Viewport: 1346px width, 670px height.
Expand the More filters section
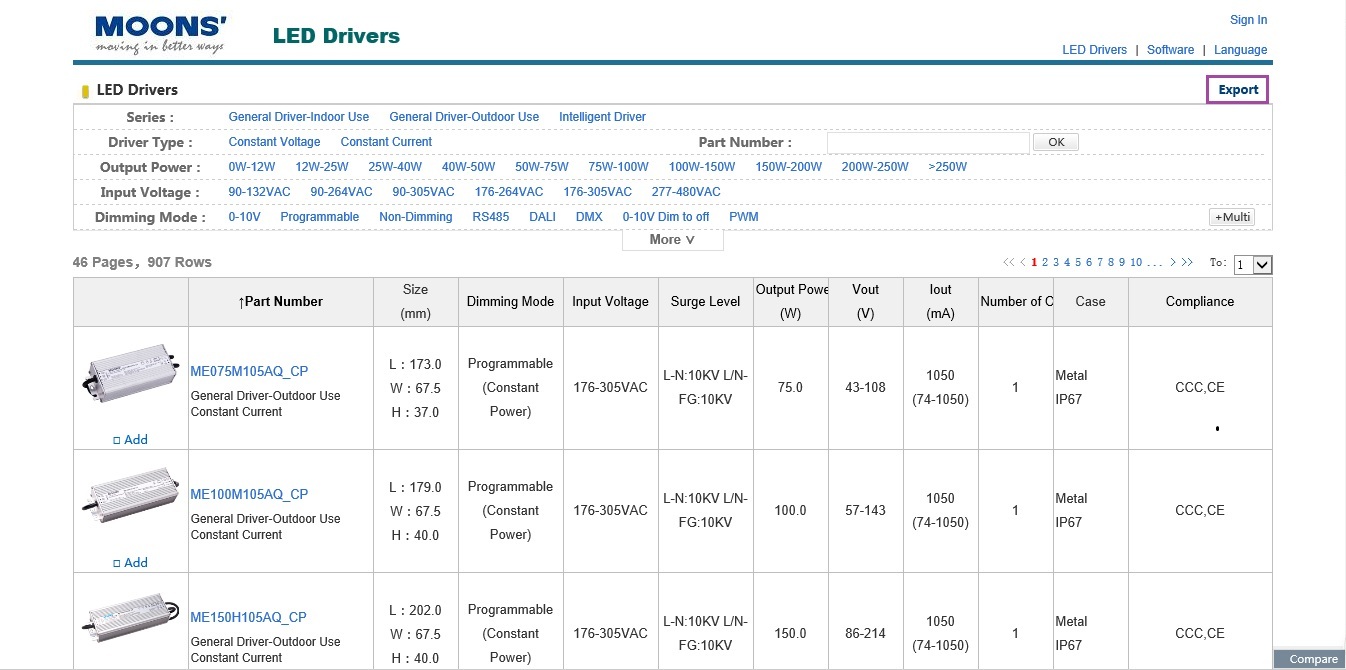[x=672, y=240]
